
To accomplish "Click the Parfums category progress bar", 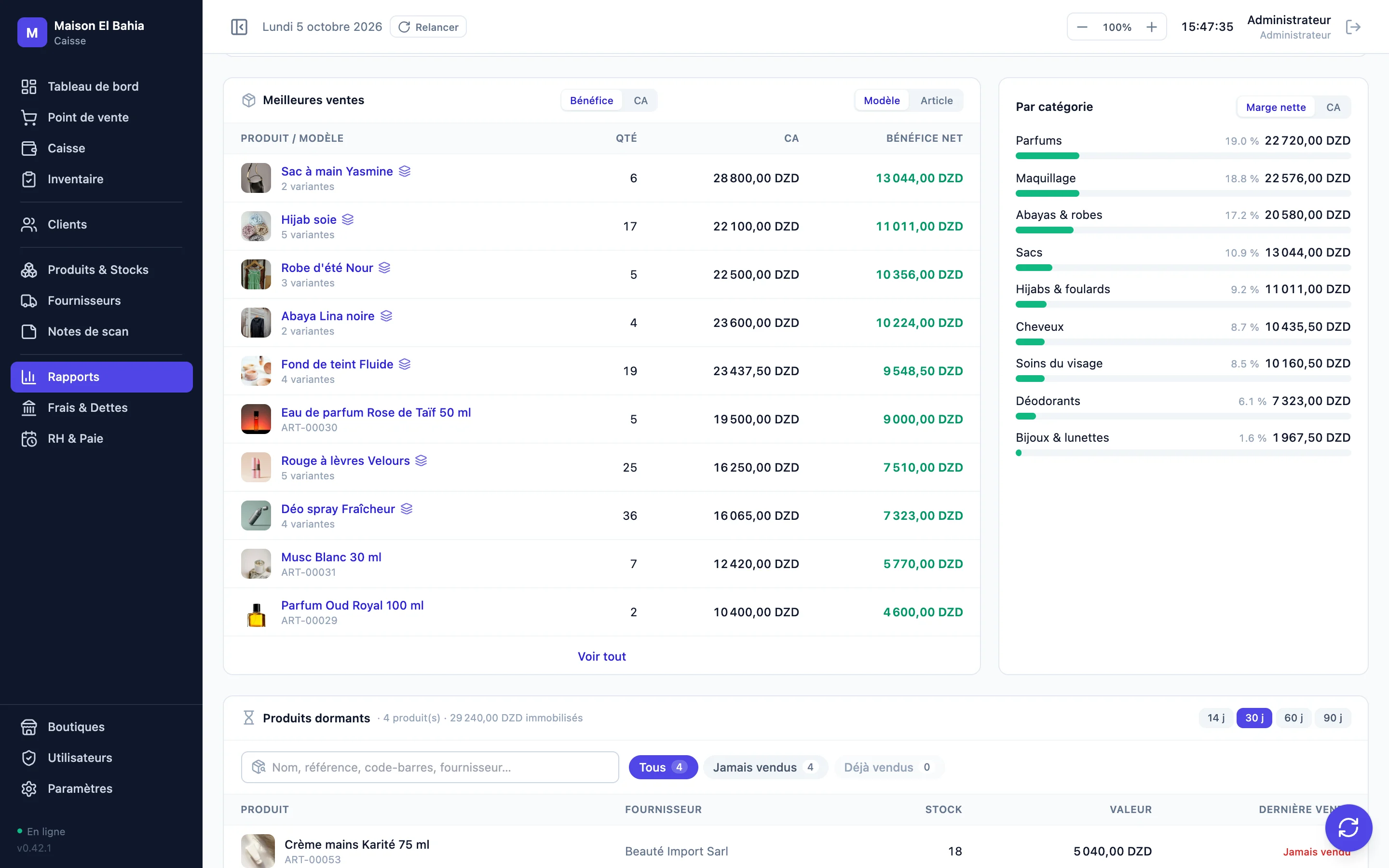I will click(1183, 156).
